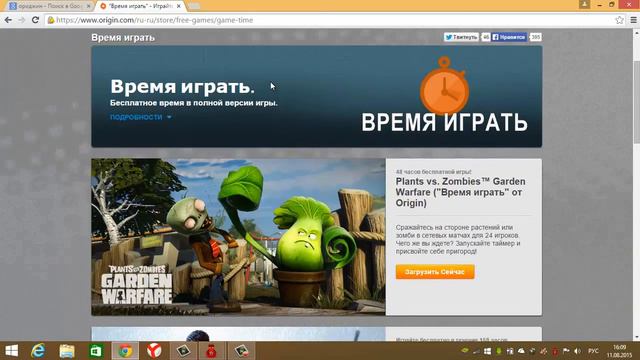The height and width of the screenshot is (360, 640).
Task: Open Yandex Browser from the taskbar
Action: pyautogui.click(x=154, y=351)
